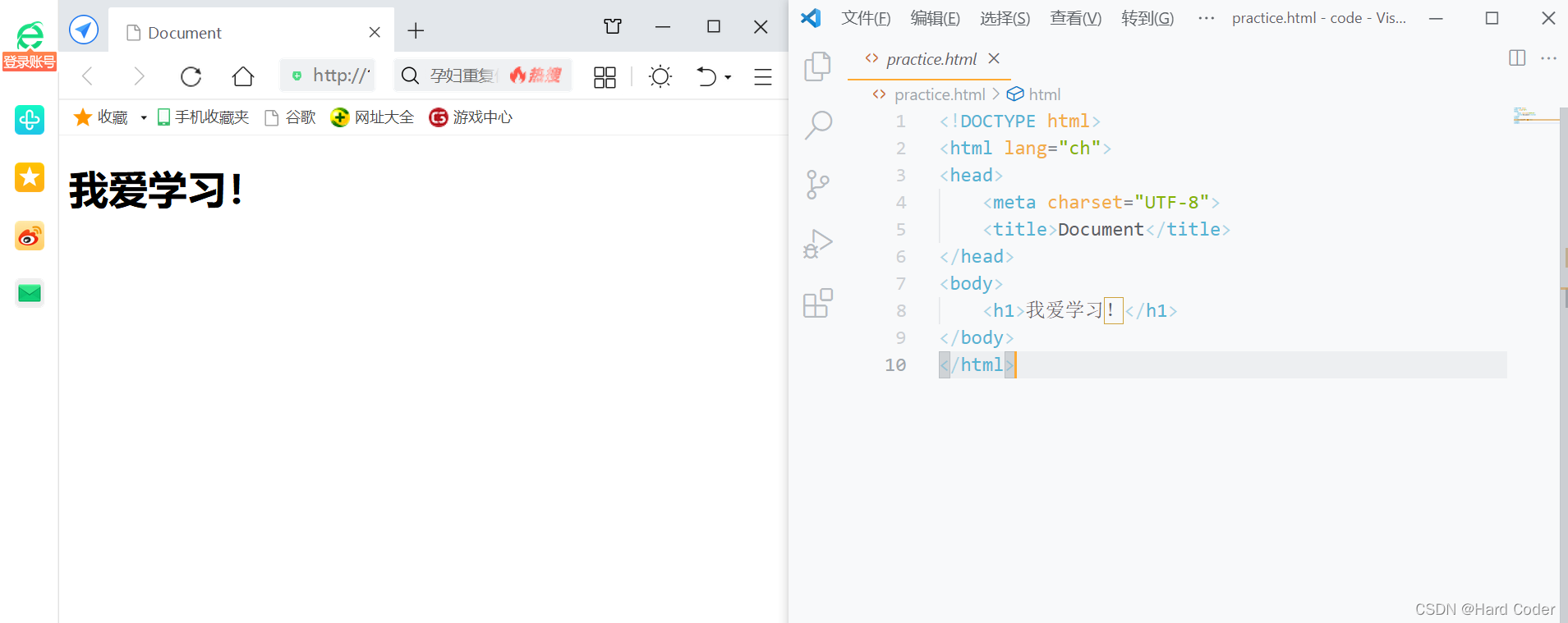Open the browser hamburger menu
This screenshot has height=623, width=1568.
pyautogui.click(x=763, y=76)
